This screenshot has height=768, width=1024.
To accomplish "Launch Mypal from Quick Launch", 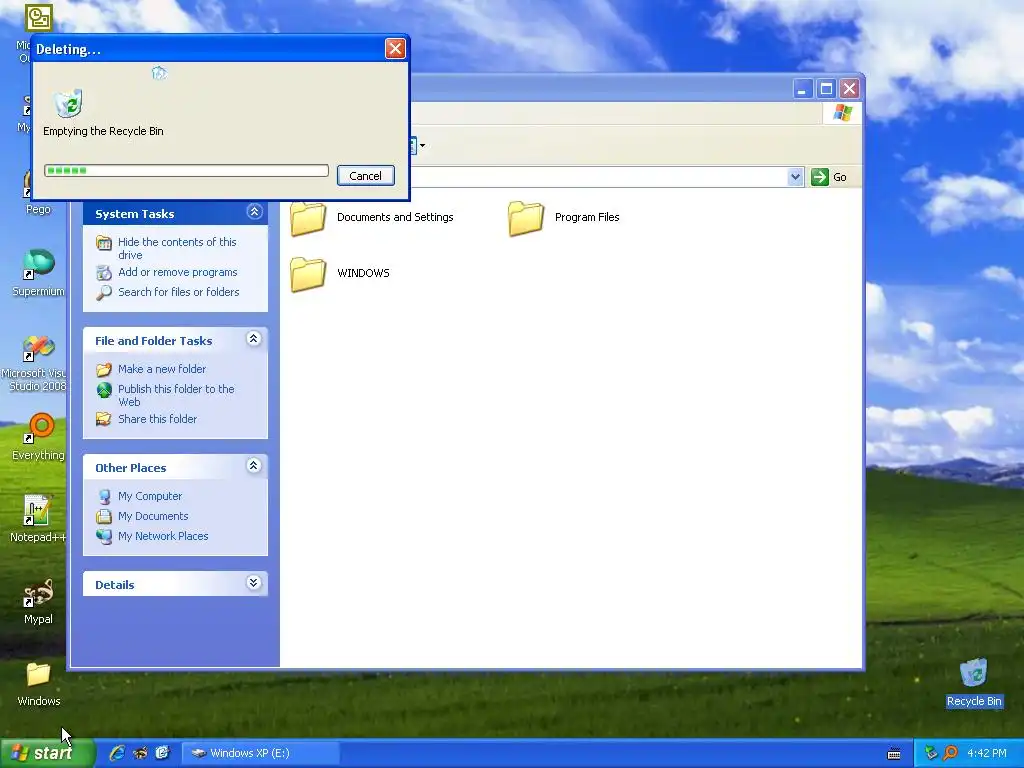I will pos(140,753).
